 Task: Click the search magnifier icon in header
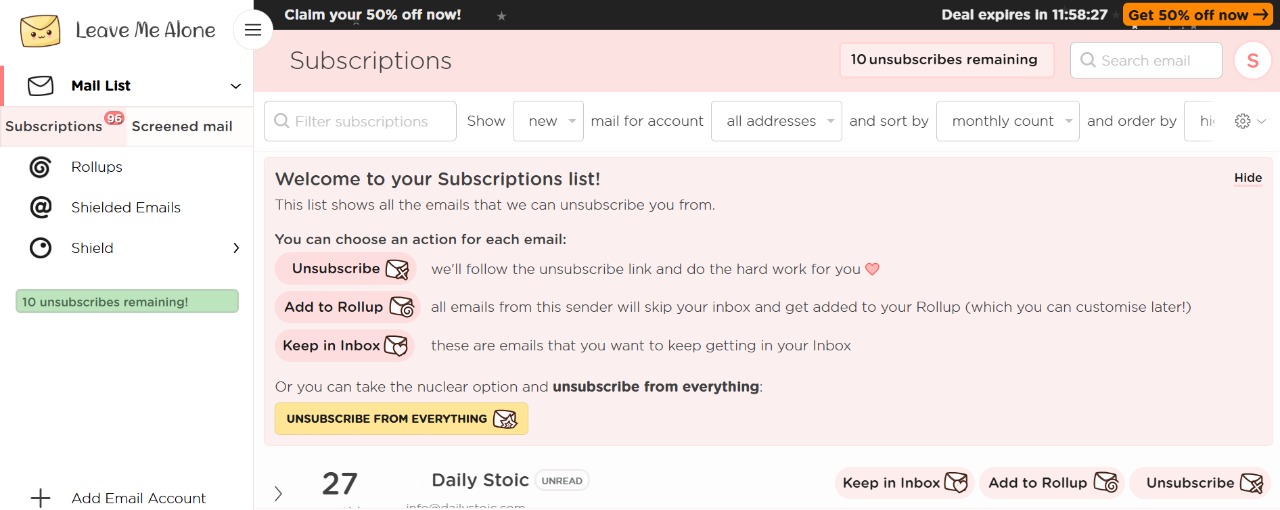(x=1088, y=60)
